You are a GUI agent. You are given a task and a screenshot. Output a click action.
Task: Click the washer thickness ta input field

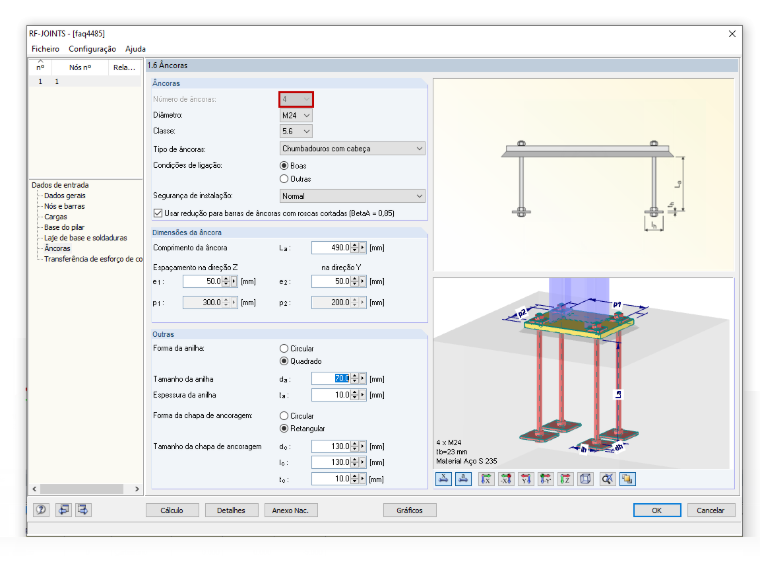331,395
